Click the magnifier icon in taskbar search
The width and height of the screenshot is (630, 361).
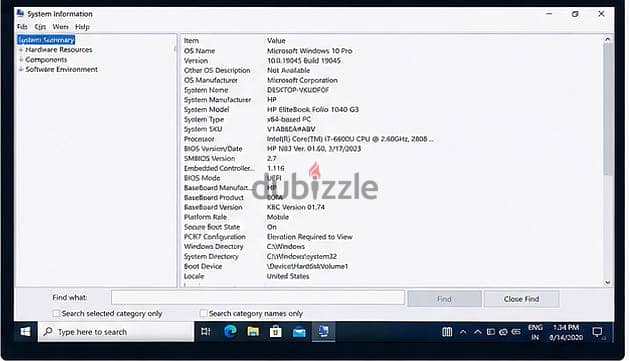point(48,331)
